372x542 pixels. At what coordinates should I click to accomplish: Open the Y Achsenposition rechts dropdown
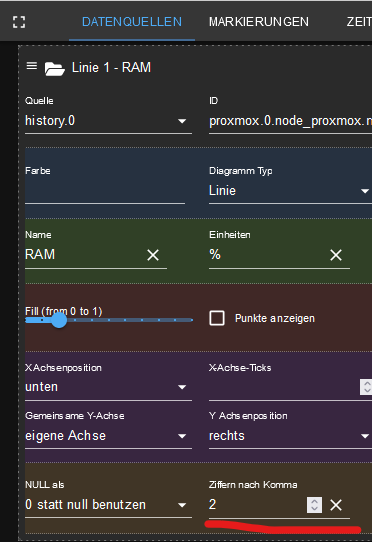(290, 436)
